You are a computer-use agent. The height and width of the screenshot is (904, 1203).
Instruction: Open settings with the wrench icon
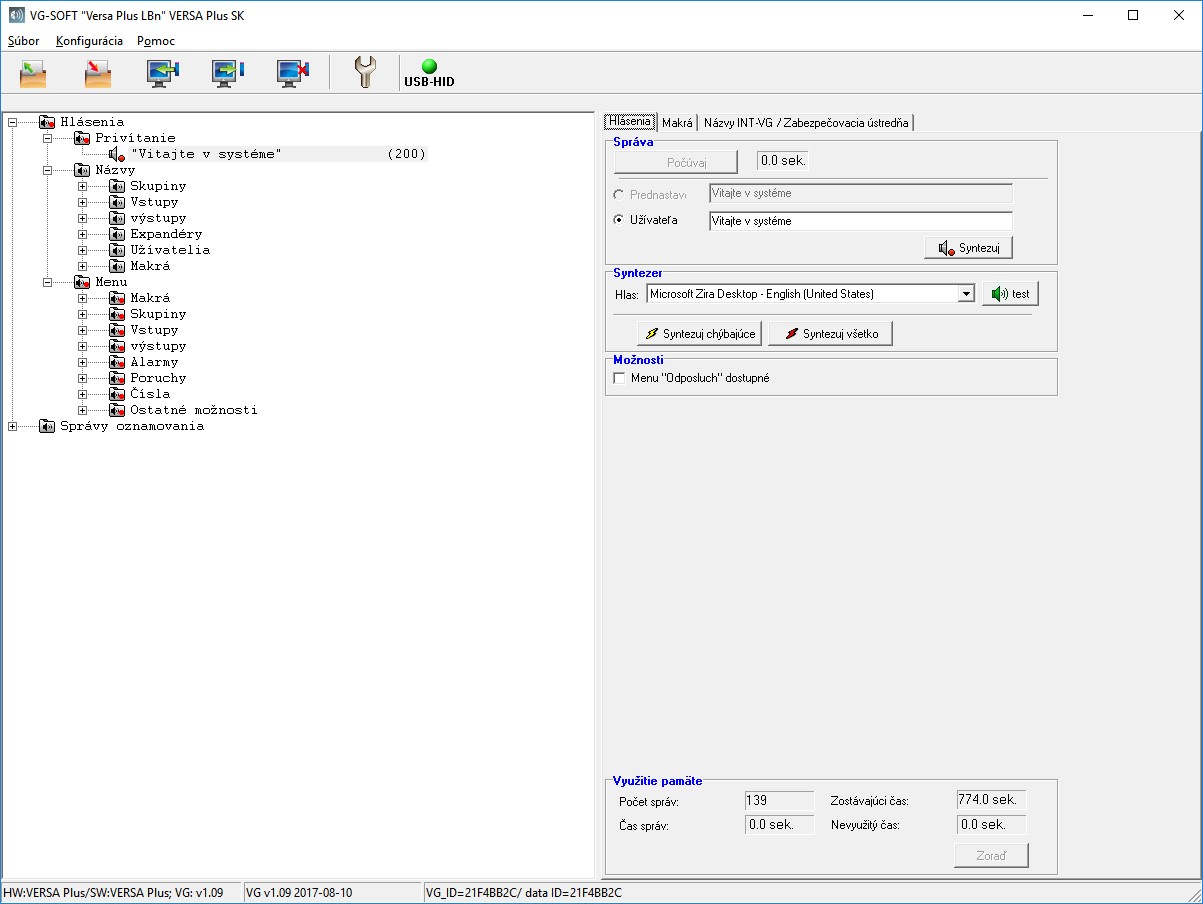tap(365, 73)
